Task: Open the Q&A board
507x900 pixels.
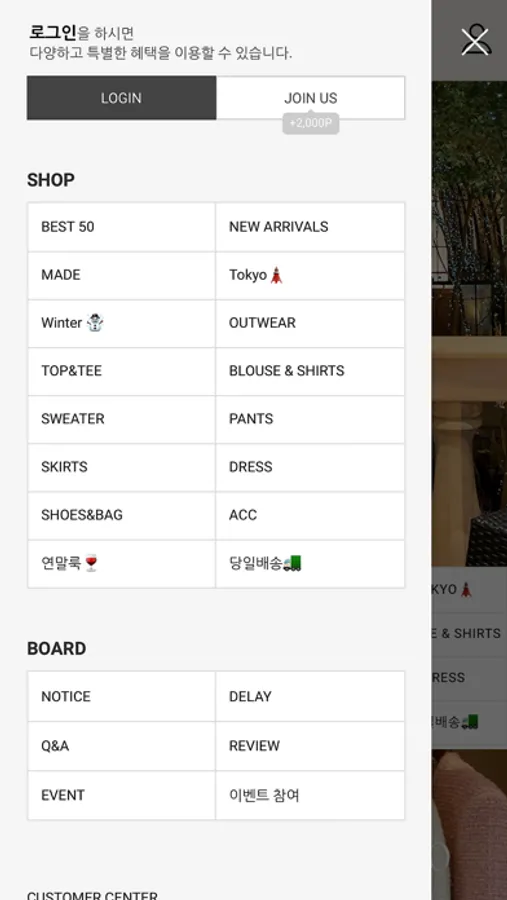Action: (121, 746)
